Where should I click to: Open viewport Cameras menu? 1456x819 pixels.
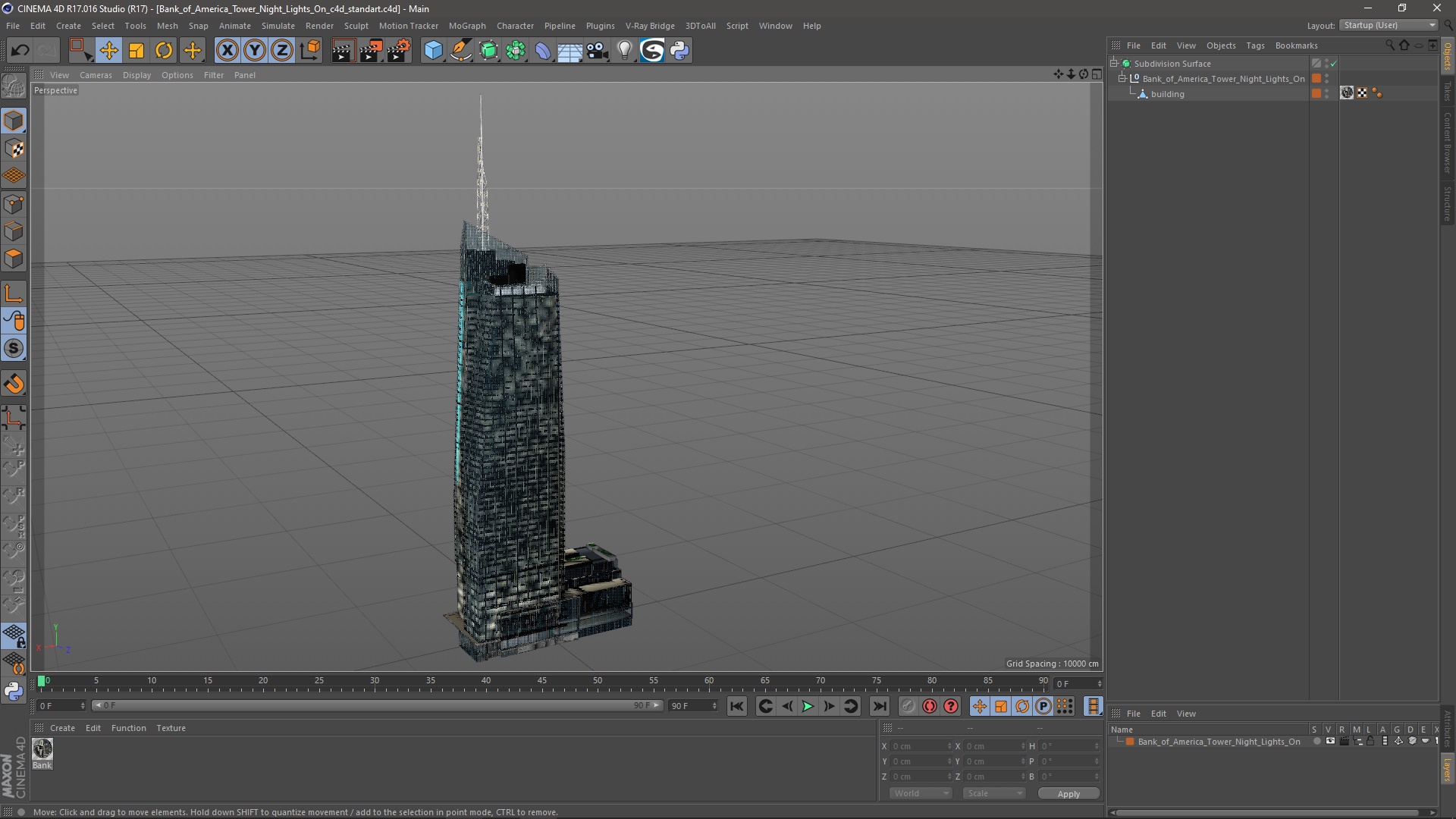96,75
